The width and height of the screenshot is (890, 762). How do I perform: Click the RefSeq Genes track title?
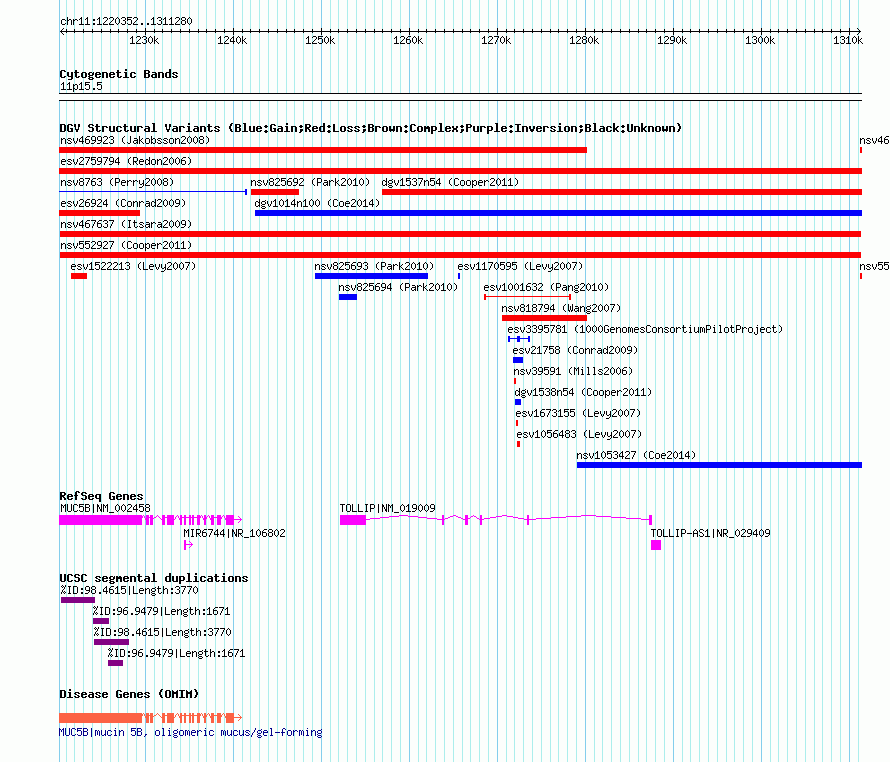pyautogui.click(x=101, y=496)
